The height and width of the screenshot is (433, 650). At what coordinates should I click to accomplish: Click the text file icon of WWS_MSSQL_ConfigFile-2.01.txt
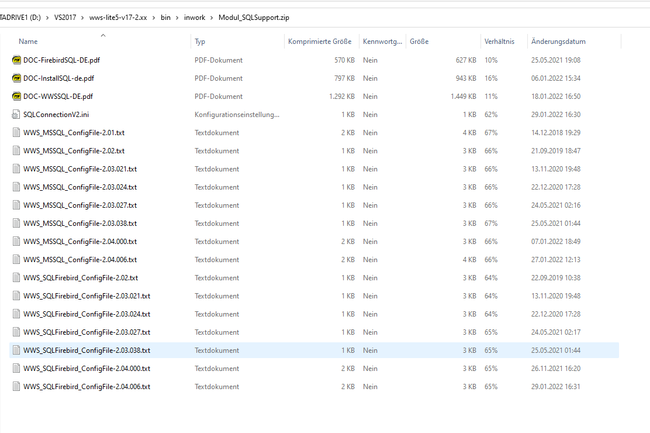[16, 133]
